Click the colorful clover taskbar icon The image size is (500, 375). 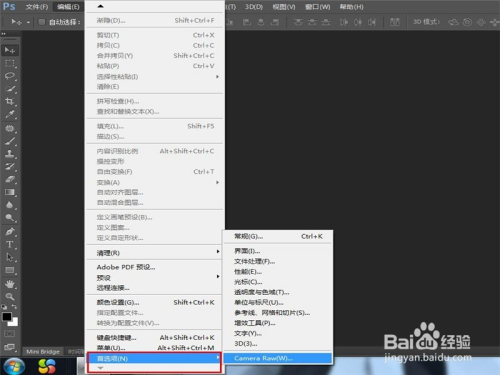click(47, 366)
